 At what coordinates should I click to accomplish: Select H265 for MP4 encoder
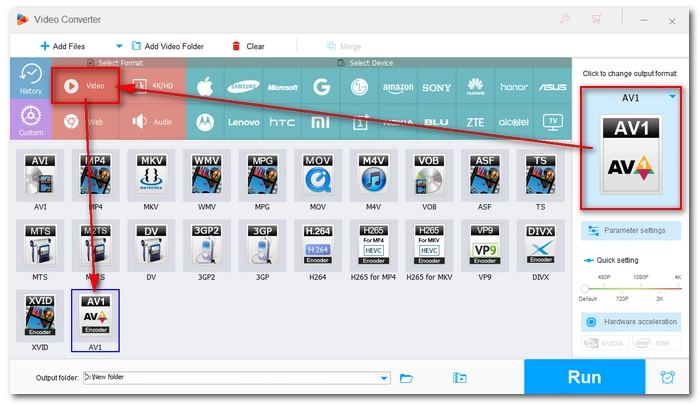click(374, 245)
